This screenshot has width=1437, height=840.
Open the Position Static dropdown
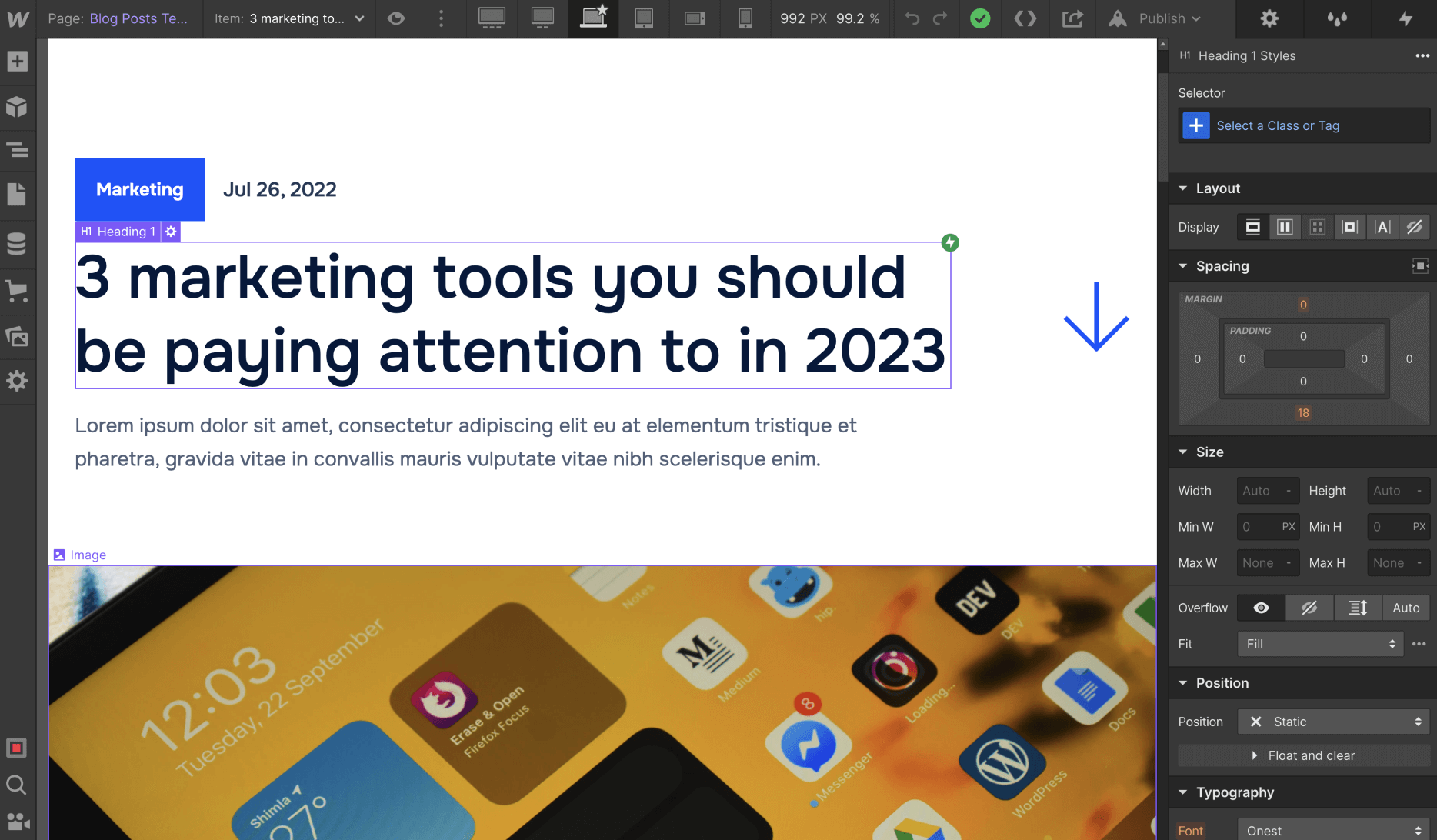(x=1333, y=722)
